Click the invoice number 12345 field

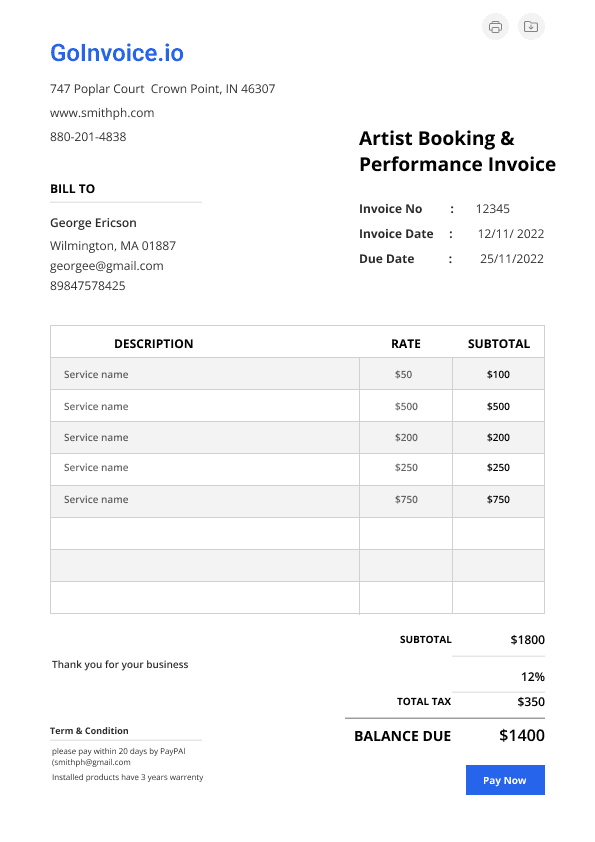click(492, 208)
